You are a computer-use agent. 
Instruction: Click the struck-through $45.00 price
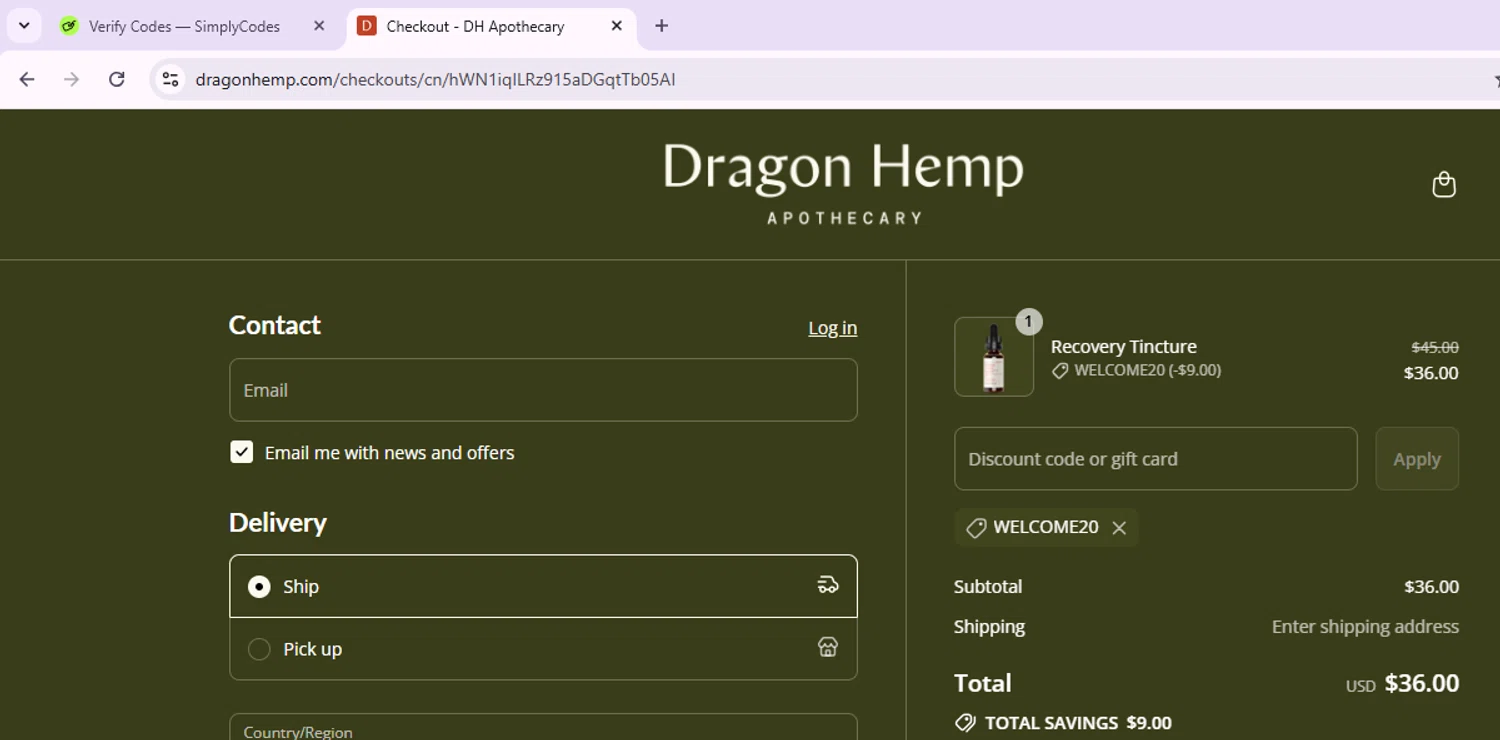click(x=1434, y=347)
